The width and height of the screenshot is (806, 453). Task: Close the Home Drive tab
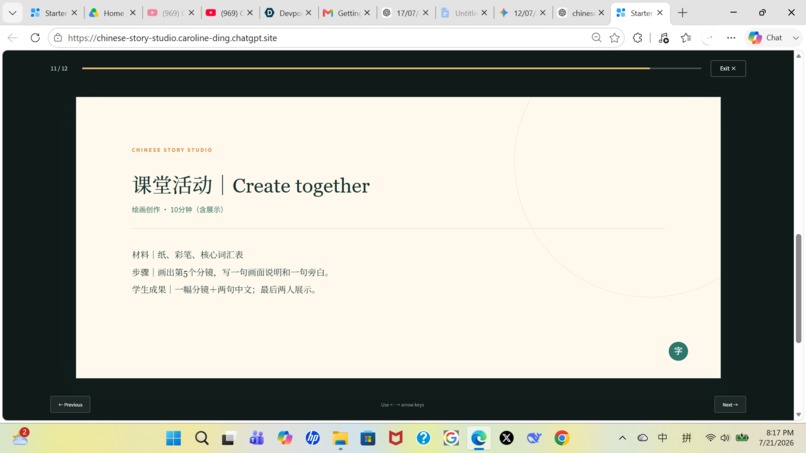tap(133, 13)
